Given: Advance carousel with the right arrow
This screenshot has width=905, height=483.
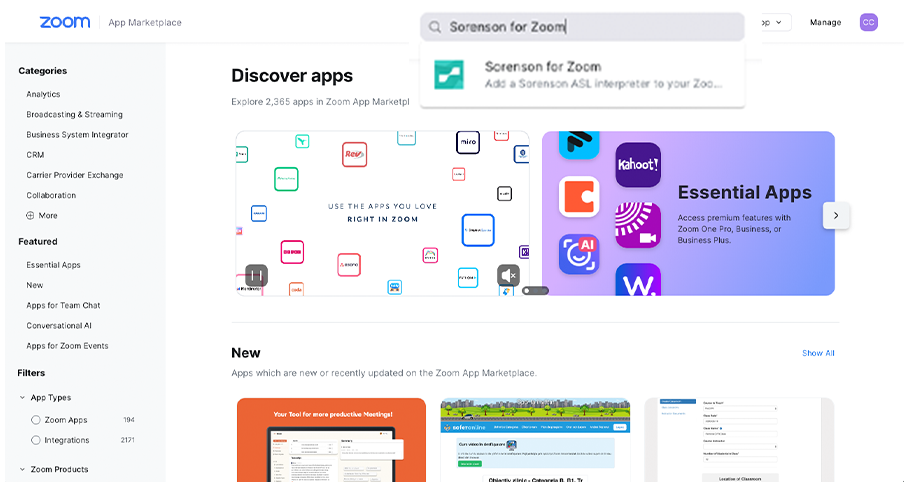Looking at the screenshot, I should (x=836, y=215).
